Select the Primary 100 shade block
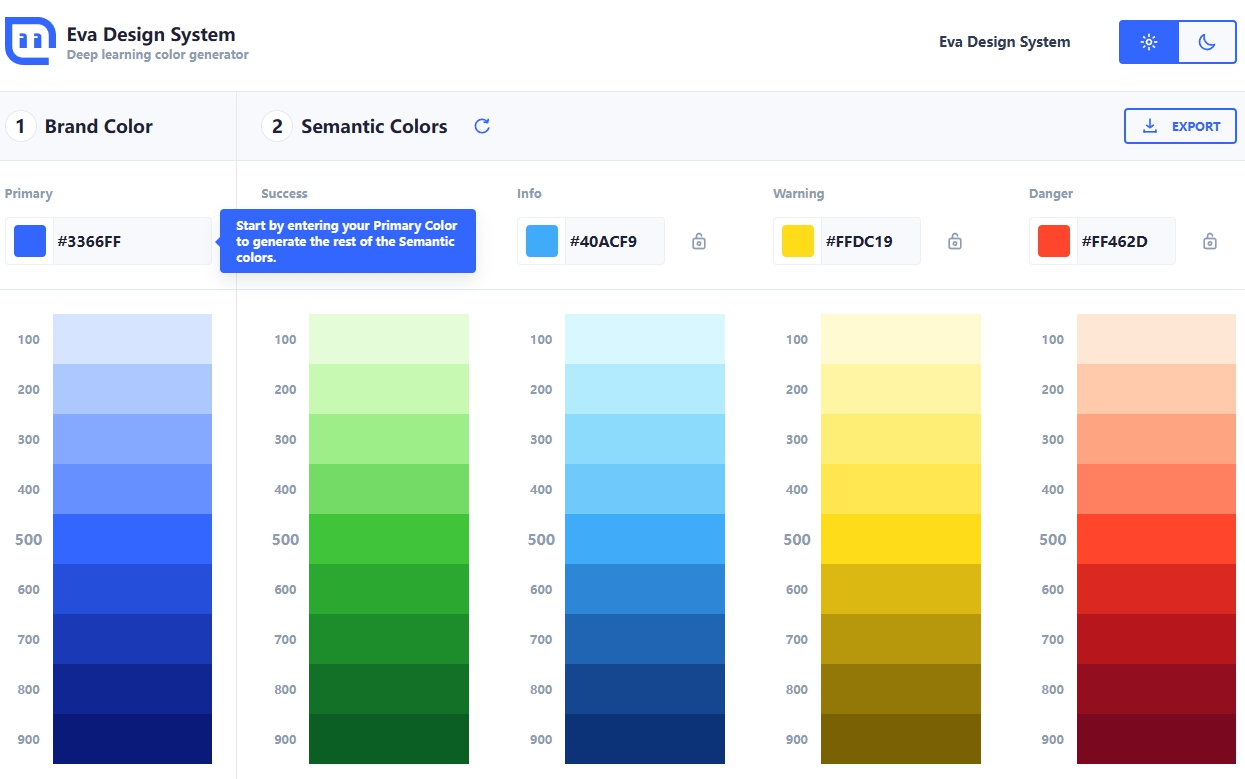This screenshot has height=779, width=1245. (x=132, y=339)
